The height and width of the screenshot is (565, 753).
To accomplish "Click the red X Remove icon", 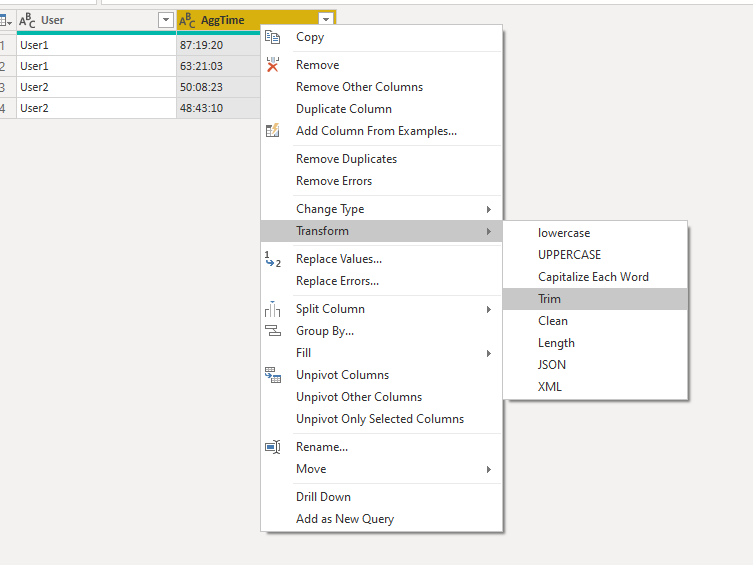I will coord(272,65).
